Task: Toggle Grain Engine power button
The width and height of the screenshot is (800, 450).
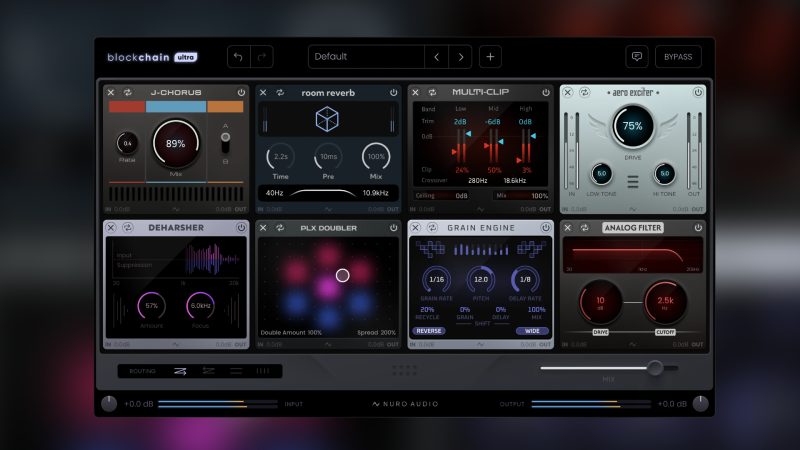Action: pos(546,228)
